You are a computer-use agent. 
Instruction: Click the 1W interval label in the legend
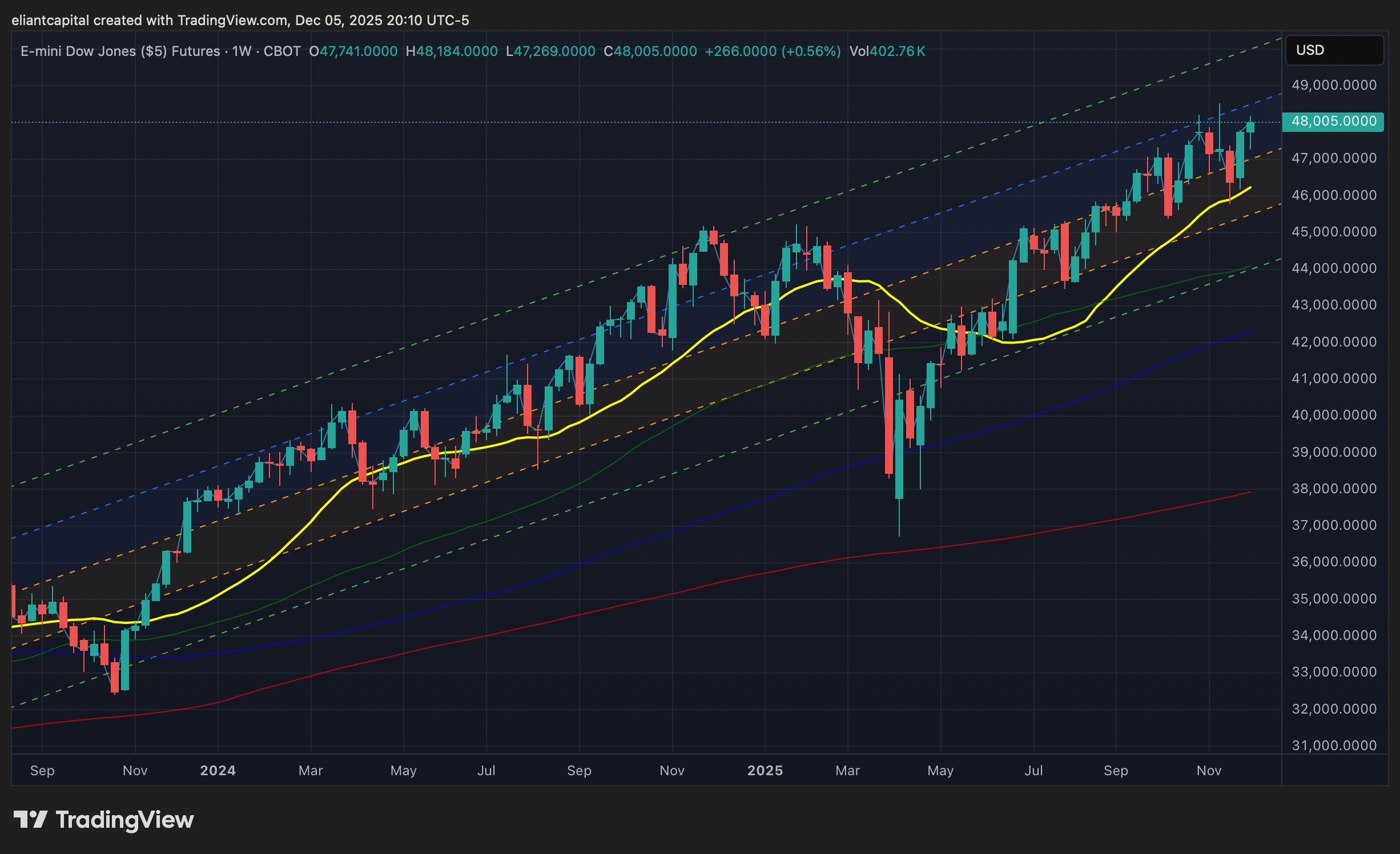point(242,51)
